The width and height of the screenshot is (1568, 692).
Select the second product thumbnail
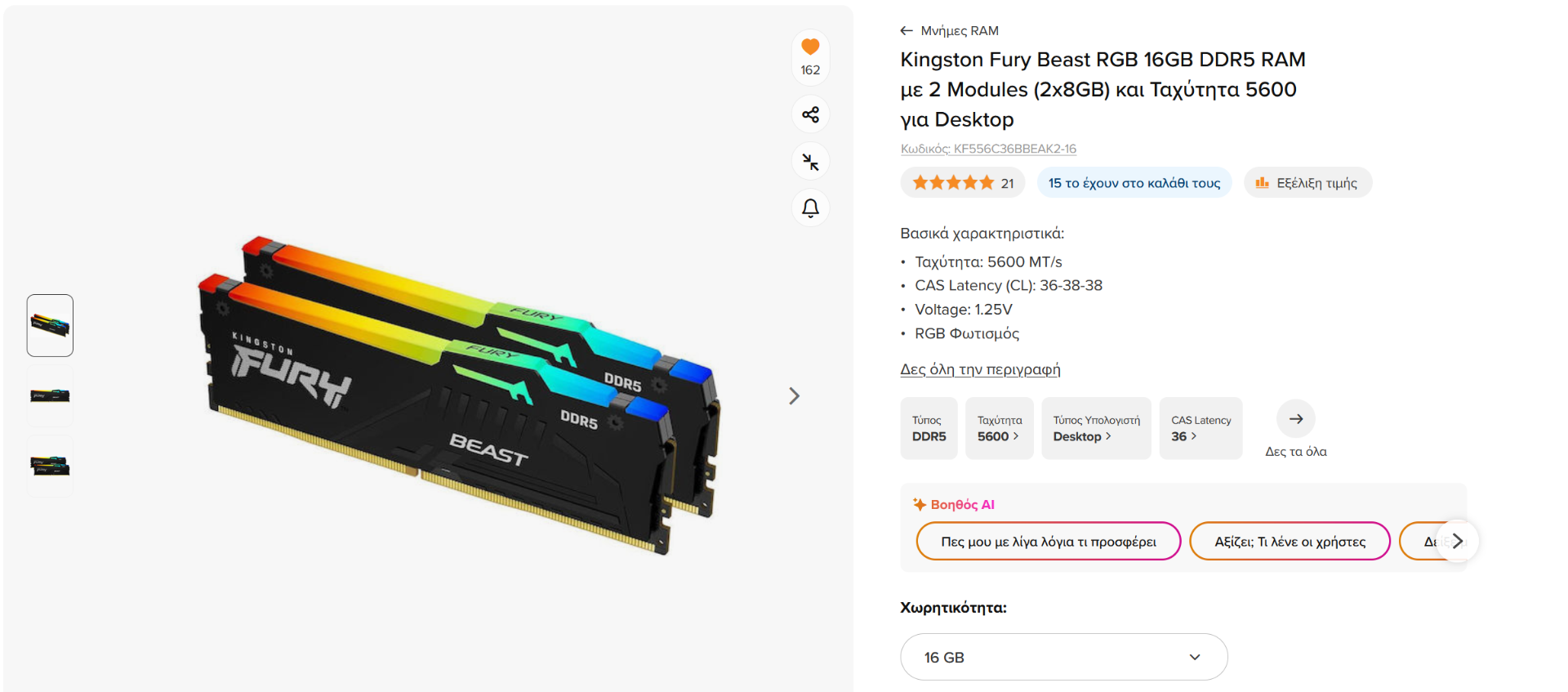(x=50, y=396)
